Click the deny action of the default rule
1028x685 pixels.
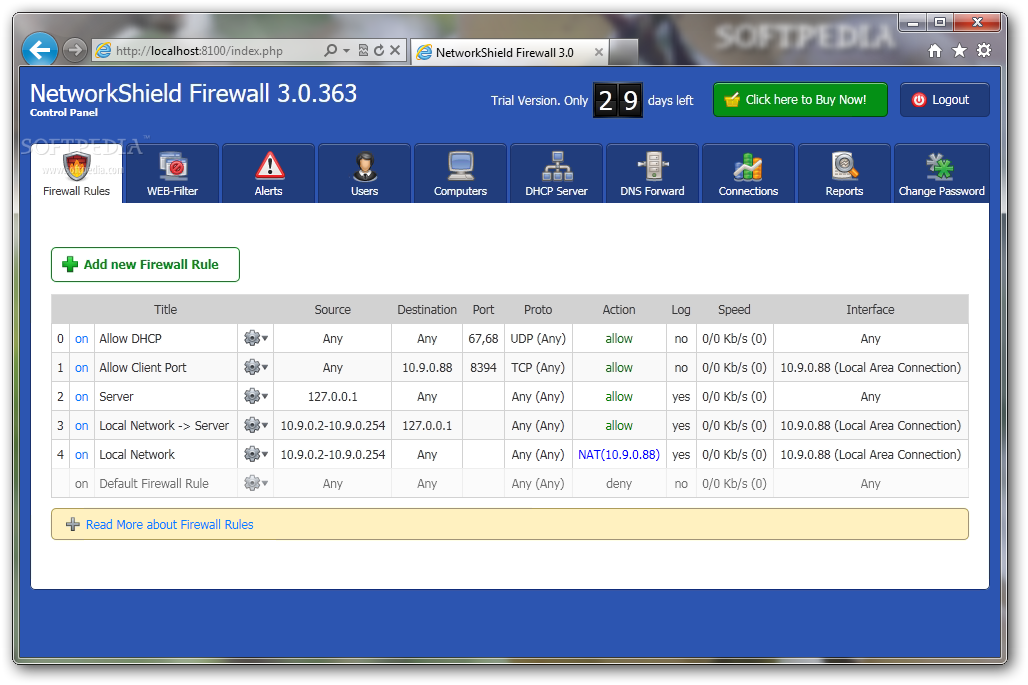click(x=619, y=483)
